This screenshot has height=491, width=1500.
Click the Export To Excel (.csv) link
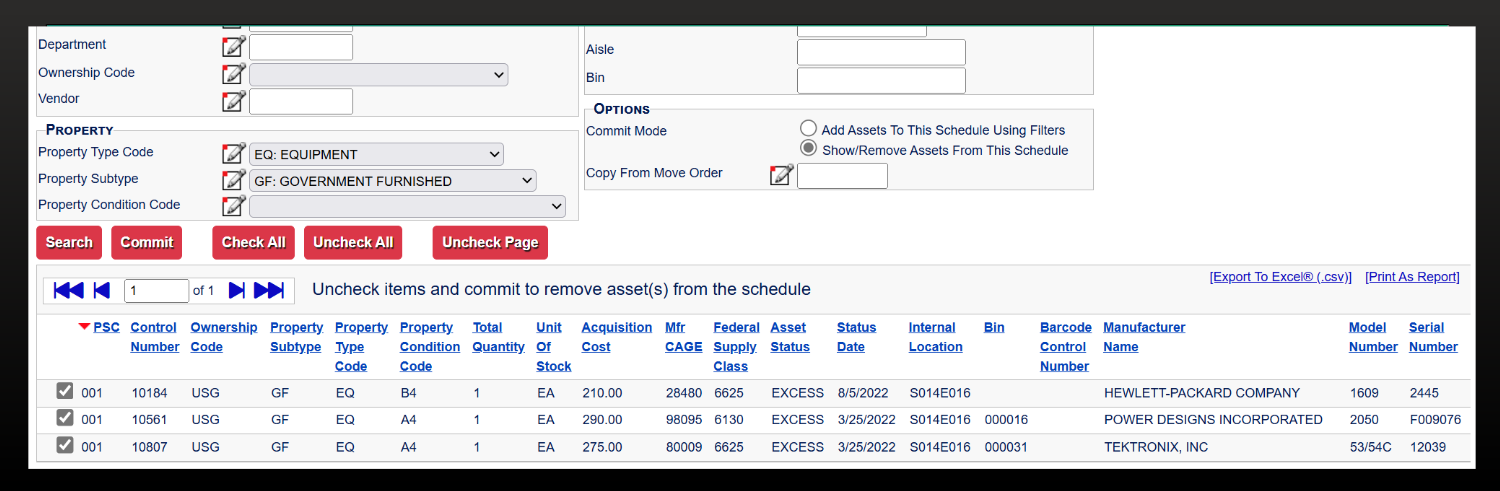tap(1280, 277)
